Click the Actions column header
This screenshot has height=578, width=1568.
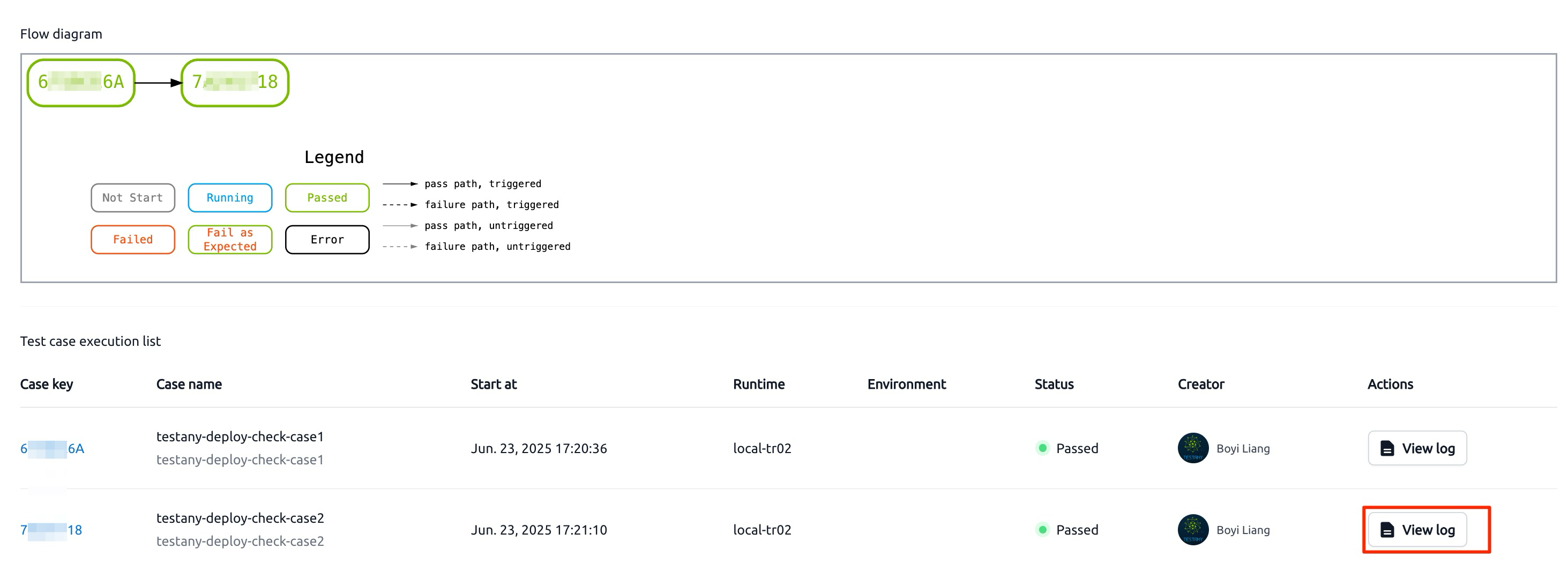(1390, 384)
